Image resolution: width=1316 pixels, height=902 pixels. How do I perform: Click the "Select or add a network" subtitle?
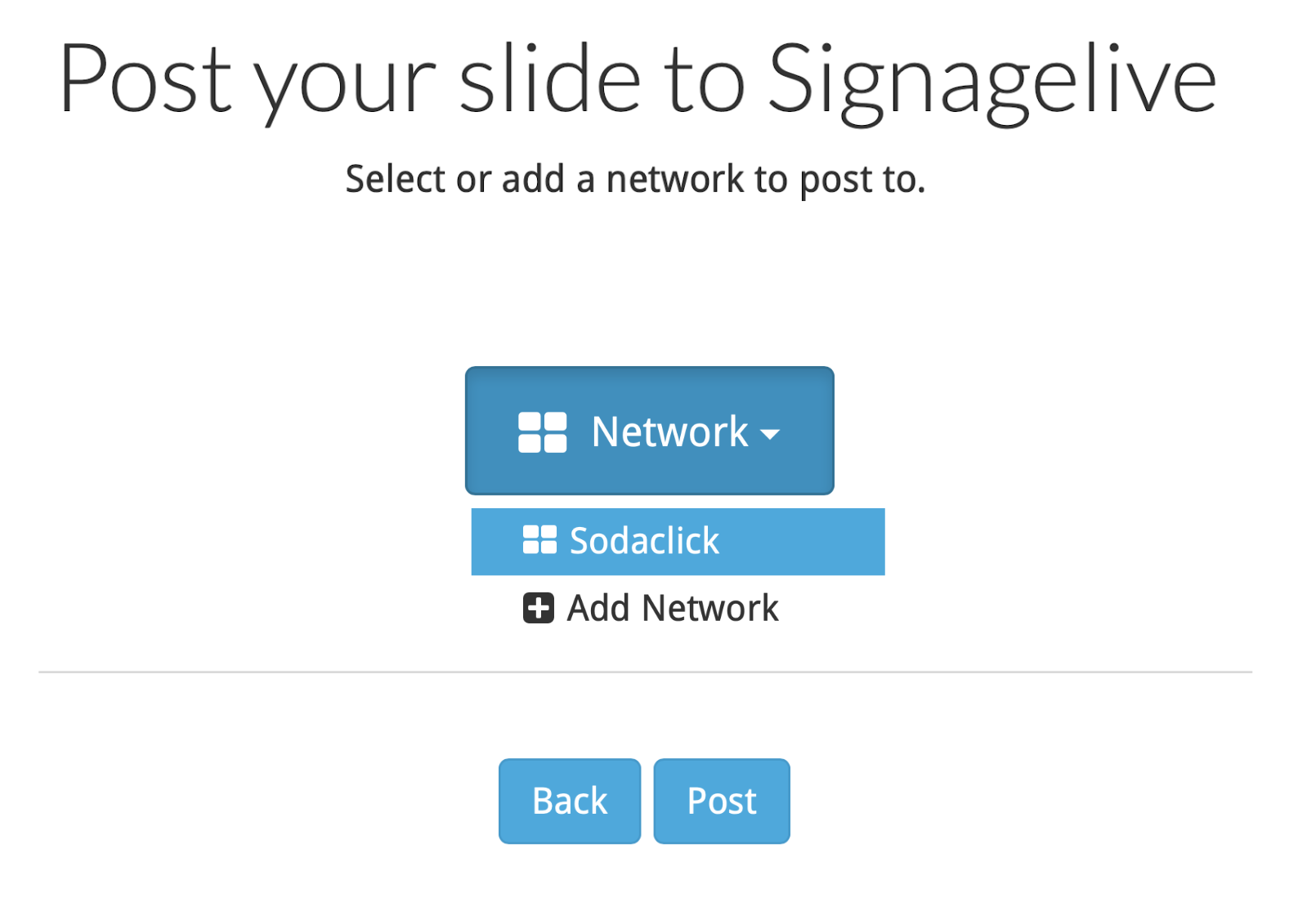coord(635,179)
